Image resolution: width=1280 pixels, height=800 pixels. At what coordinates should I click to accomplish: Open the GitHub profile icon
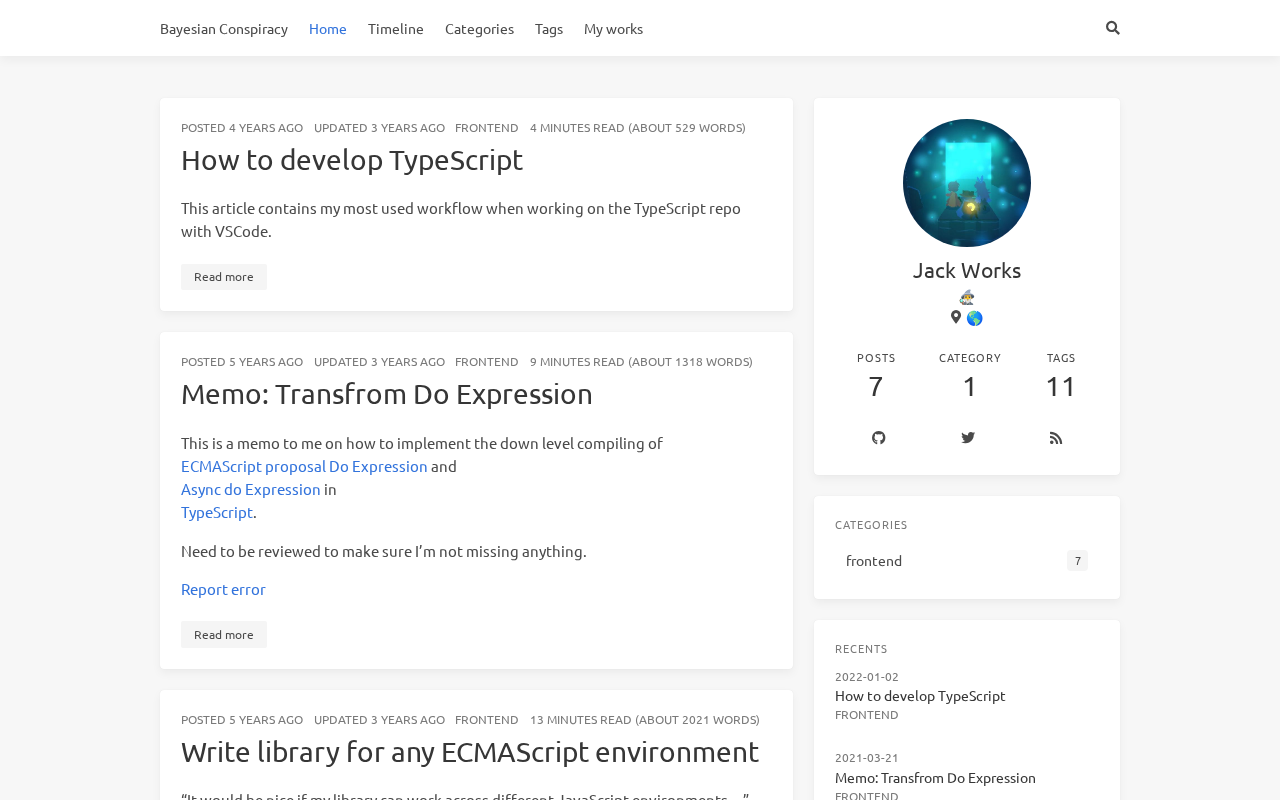tap(878, 438)
